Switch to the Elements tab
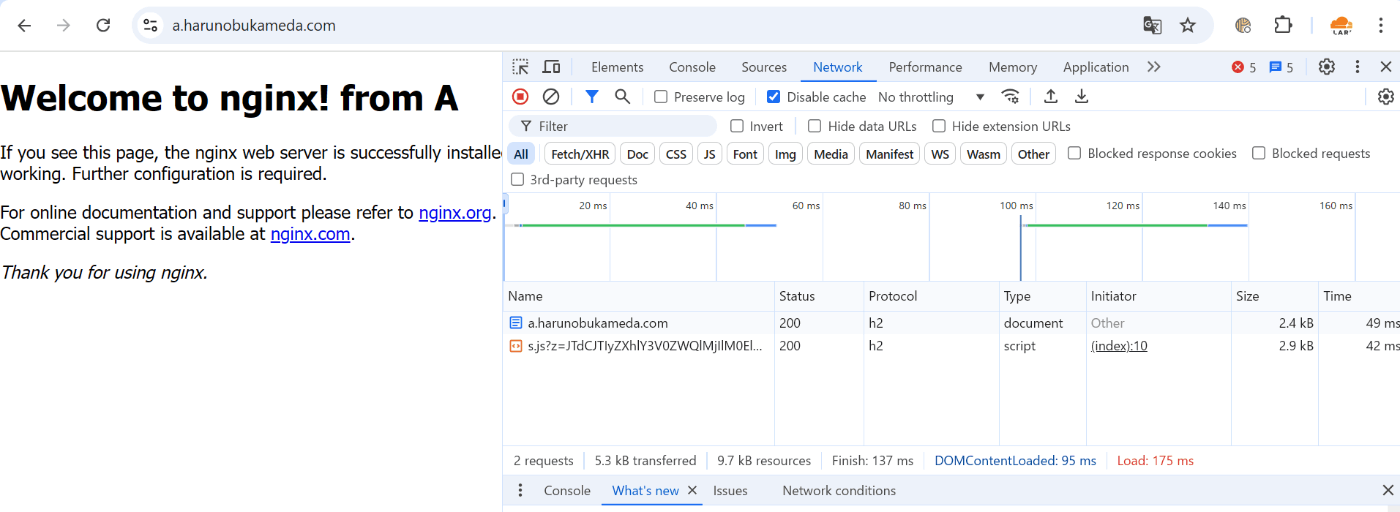The width and height of the screenshot is (1400, 512). click(617, 67)
